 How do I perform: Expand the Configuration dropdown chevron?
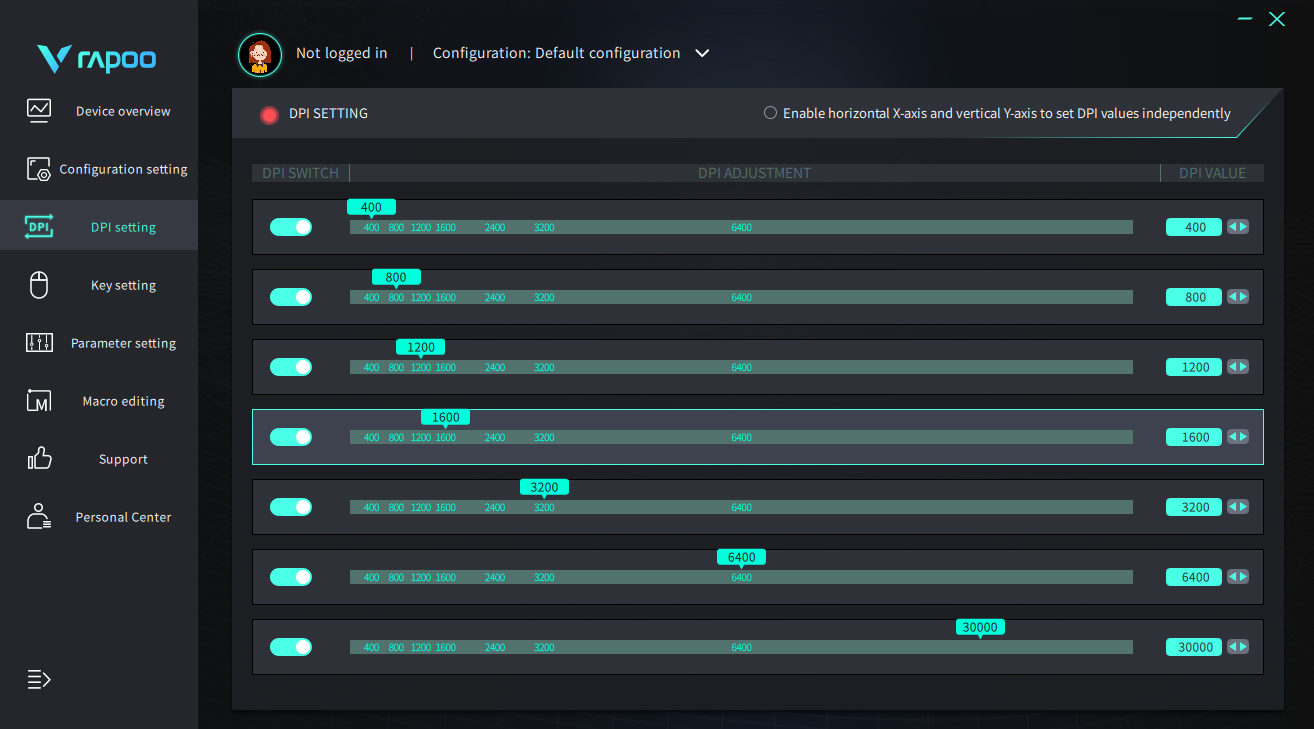pyautogui.click(x=702, y=53)
